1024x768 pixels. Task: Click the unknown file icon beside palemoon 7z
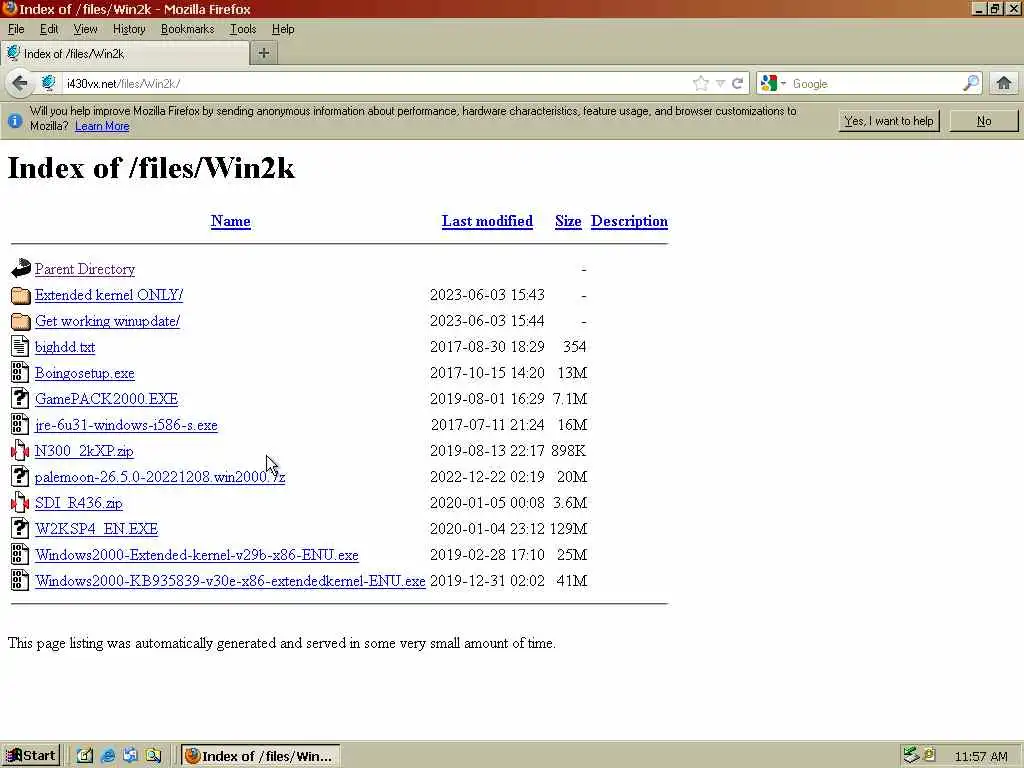point(20,477)
